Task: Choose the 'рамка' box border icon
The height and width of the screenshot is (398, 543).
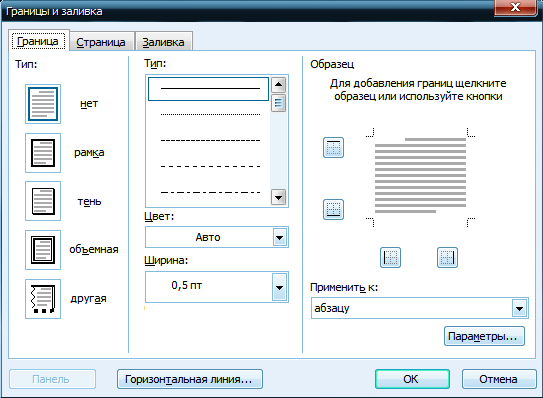Action: click(43, 153)
